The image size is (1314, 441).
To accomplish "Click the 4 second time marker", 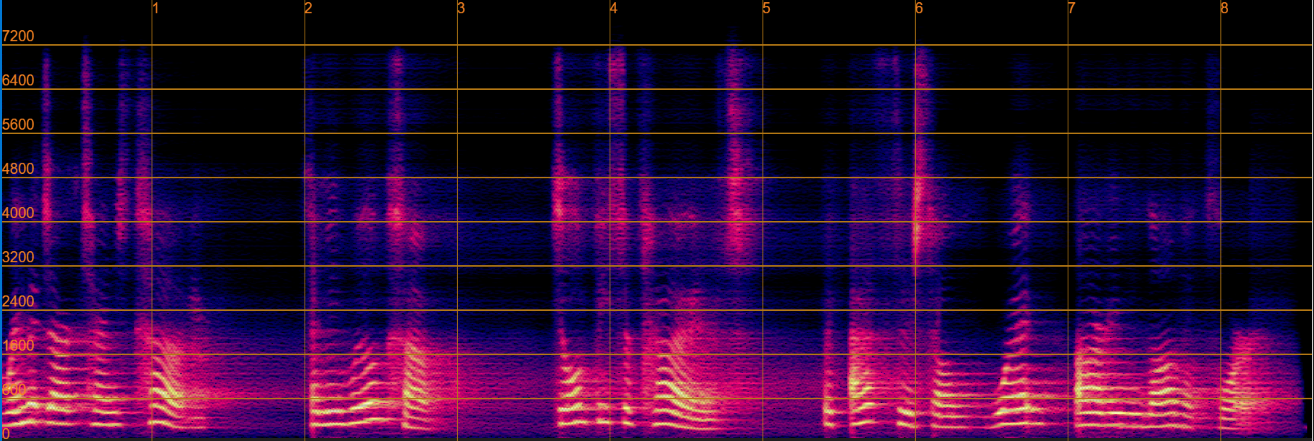I will pos(614,9).
